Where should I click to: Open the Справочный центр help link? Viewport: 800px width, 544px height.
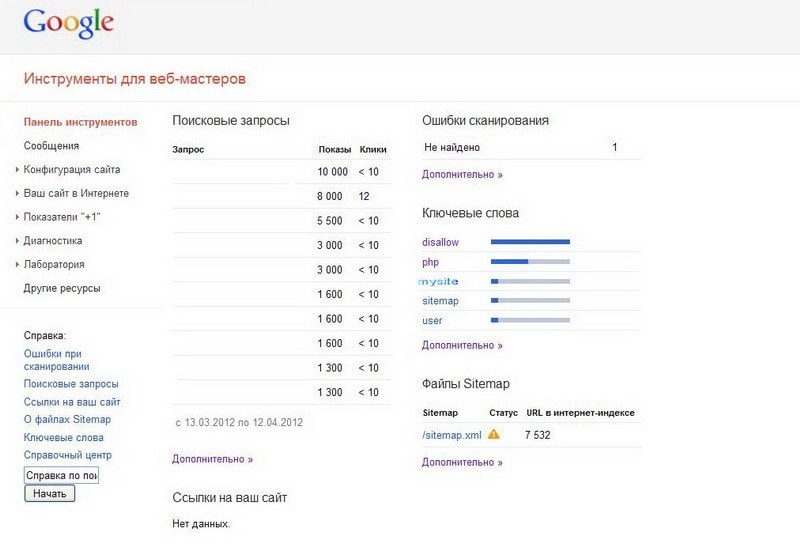[x=67, y=455]
